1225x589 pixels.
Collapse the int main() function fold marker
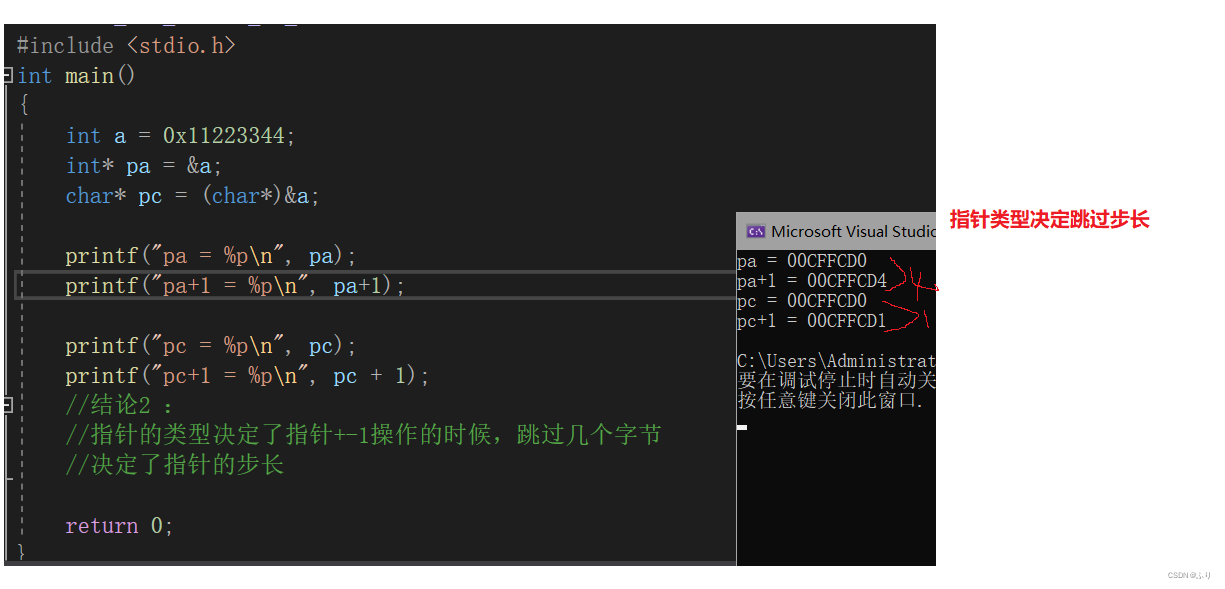pyautogui.click(x=8, y=76)
